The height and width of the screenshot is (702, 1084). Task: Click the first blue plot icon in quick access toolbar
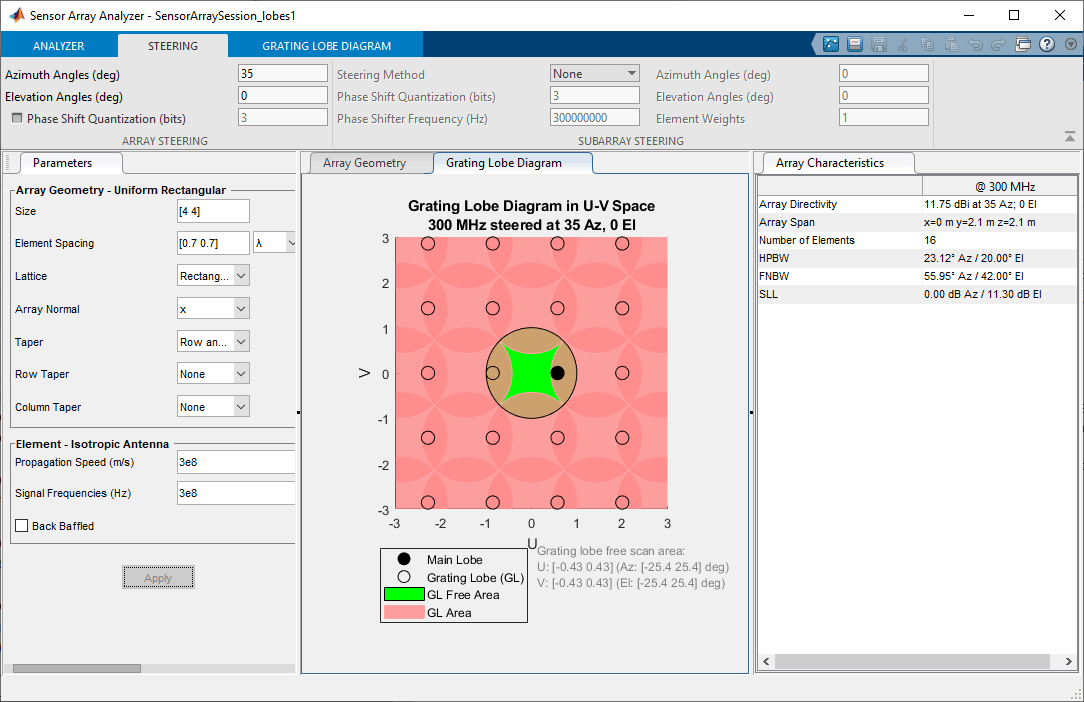coord(830,44)
